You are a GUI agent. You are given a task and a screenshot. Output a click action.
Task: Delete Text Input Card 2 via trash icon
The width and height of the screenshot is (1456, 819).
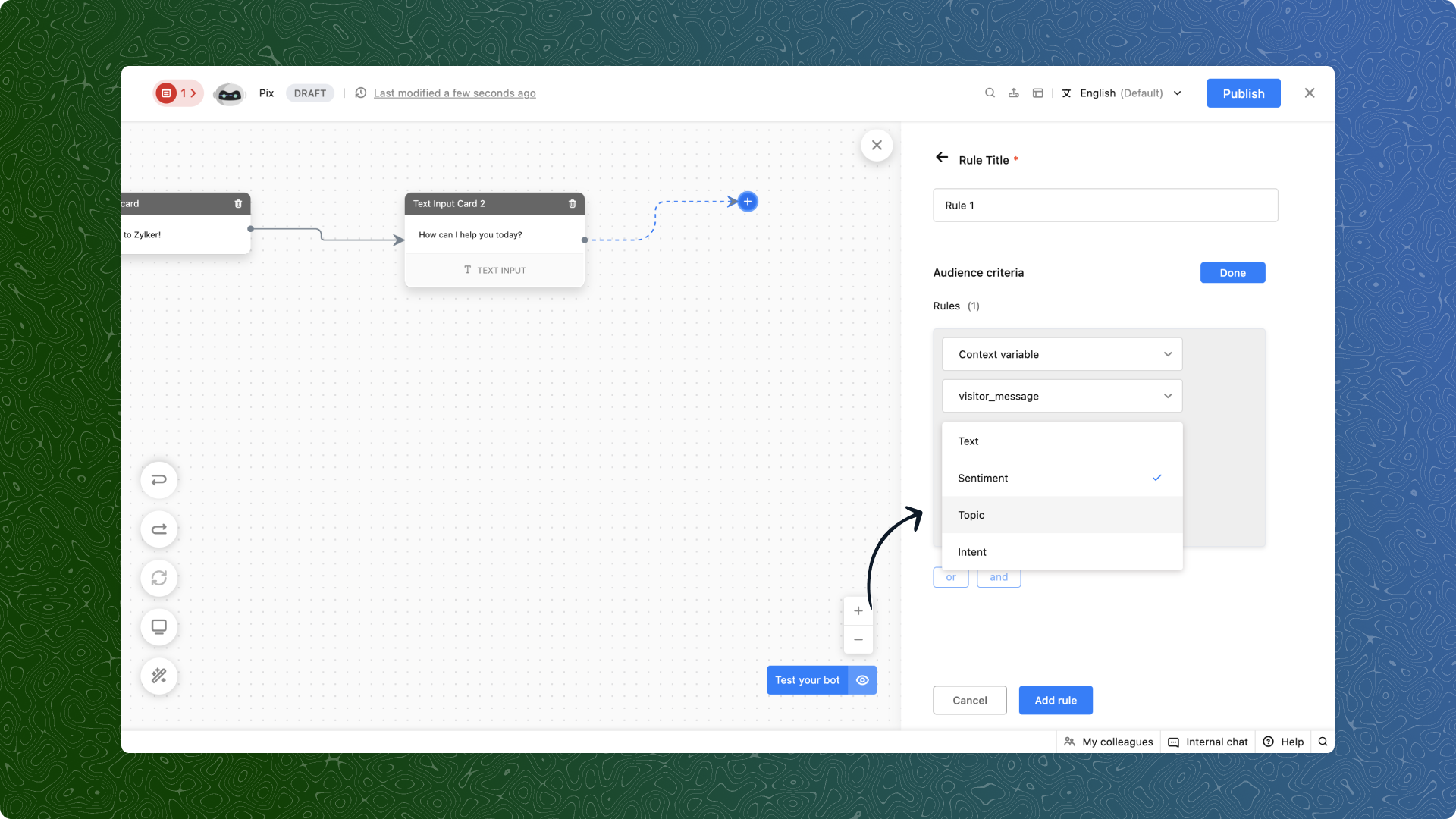[x=573, y=204]
